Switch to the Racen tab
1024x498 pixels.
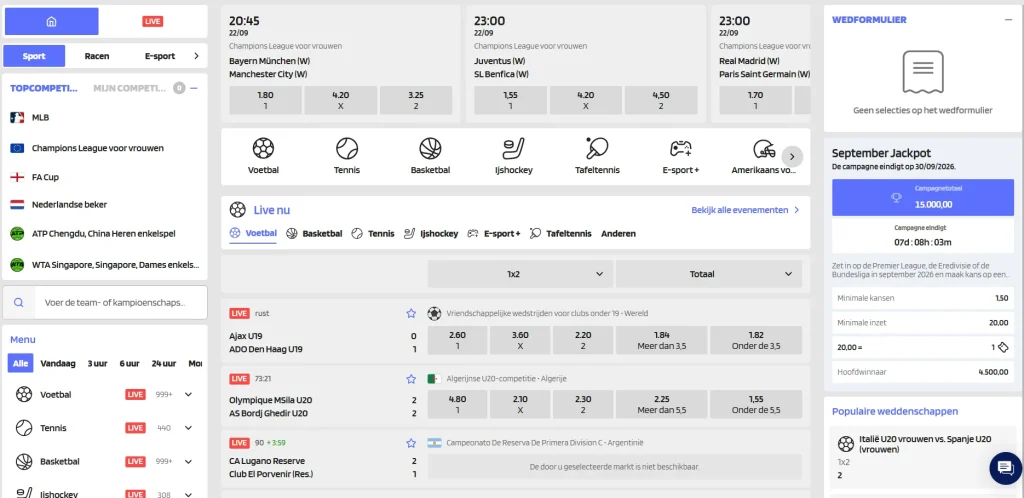[97, 56]
